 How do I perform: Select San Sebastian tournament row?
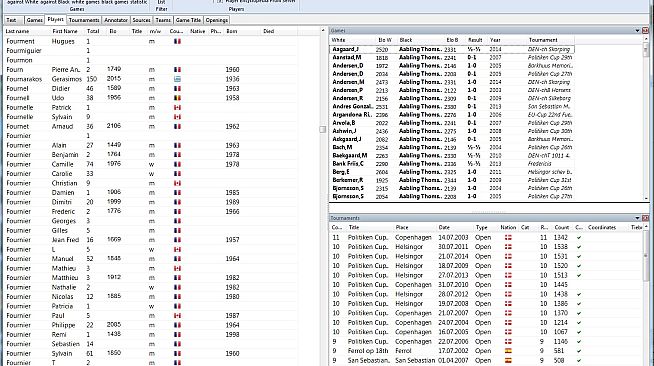point(486,361)
